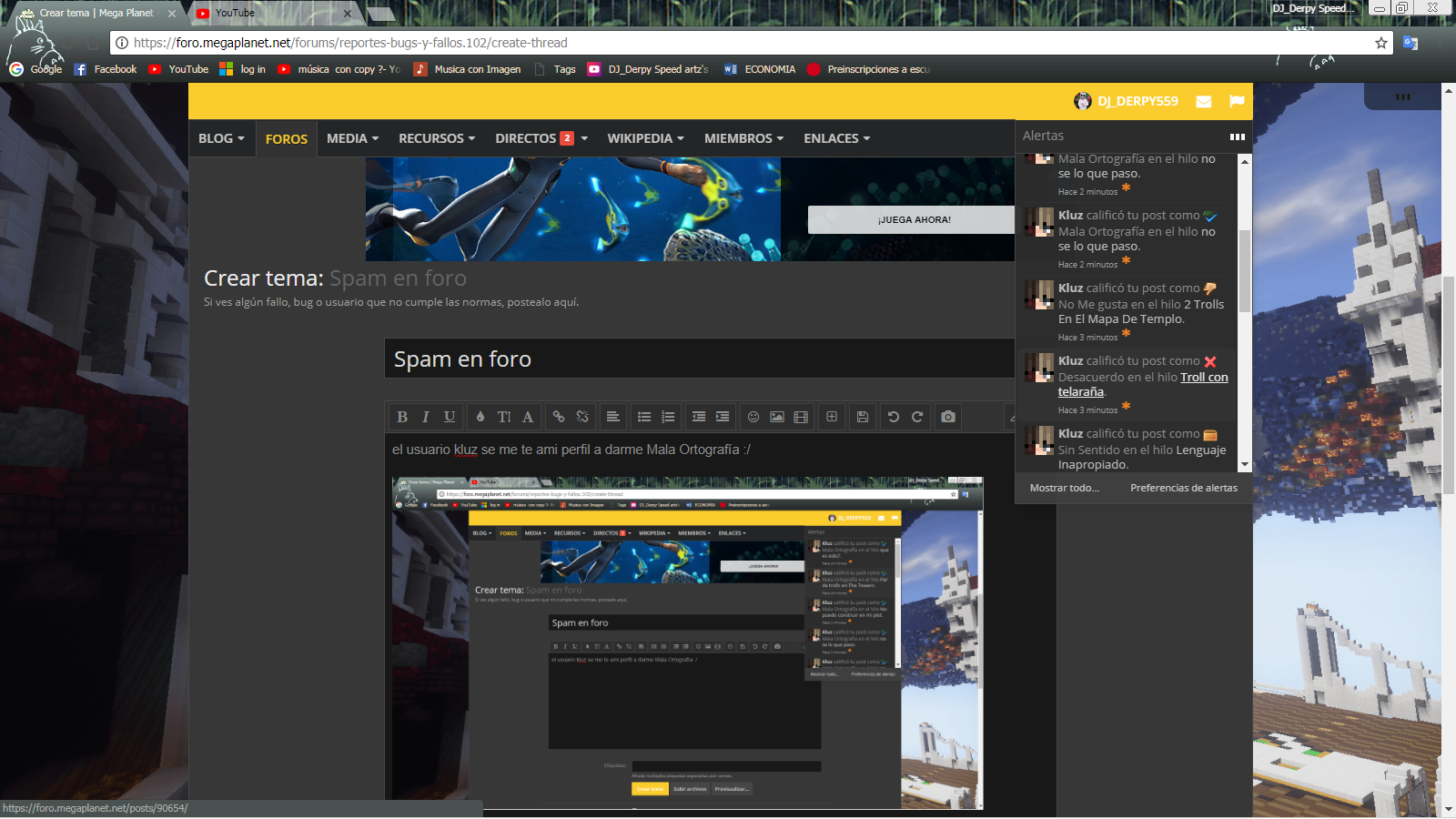
Task: Click the JUEGA AHORA button
Action: pos(914,219)
